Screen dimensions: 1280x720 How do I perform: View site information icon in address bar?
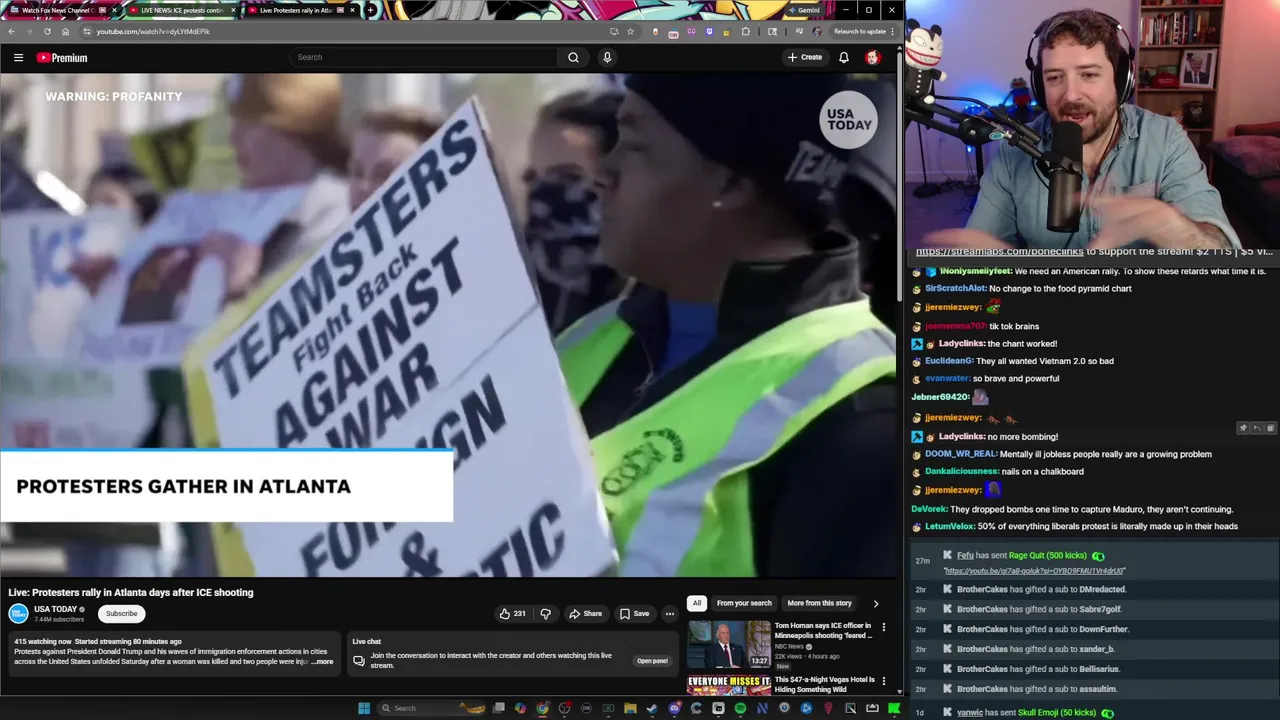coord(87,31)
